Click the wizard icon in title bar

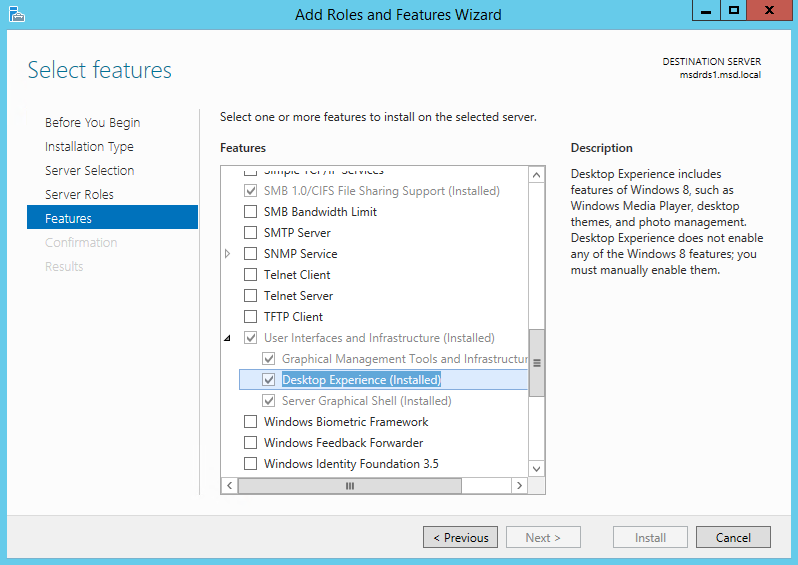point(16,14)
